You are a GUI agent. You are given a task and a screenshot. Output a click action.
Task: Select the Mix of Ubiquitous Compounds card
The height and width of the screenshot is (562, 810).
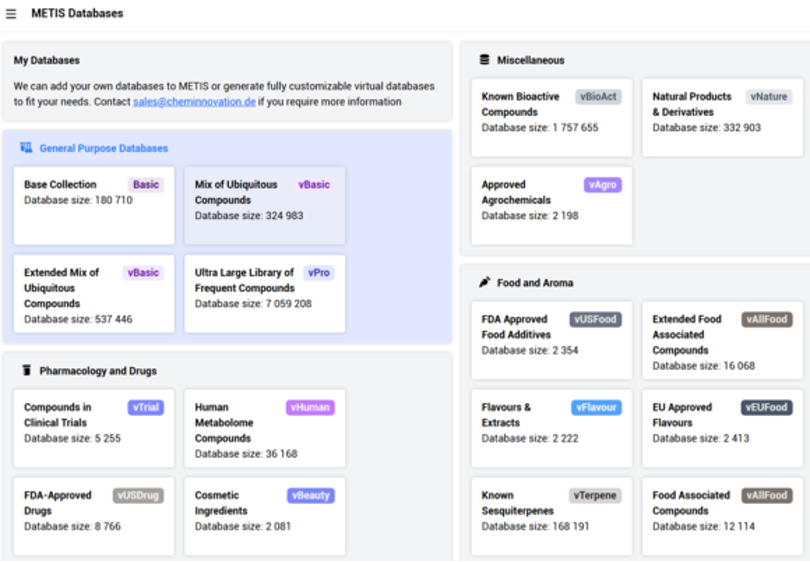tap(264, 206)
